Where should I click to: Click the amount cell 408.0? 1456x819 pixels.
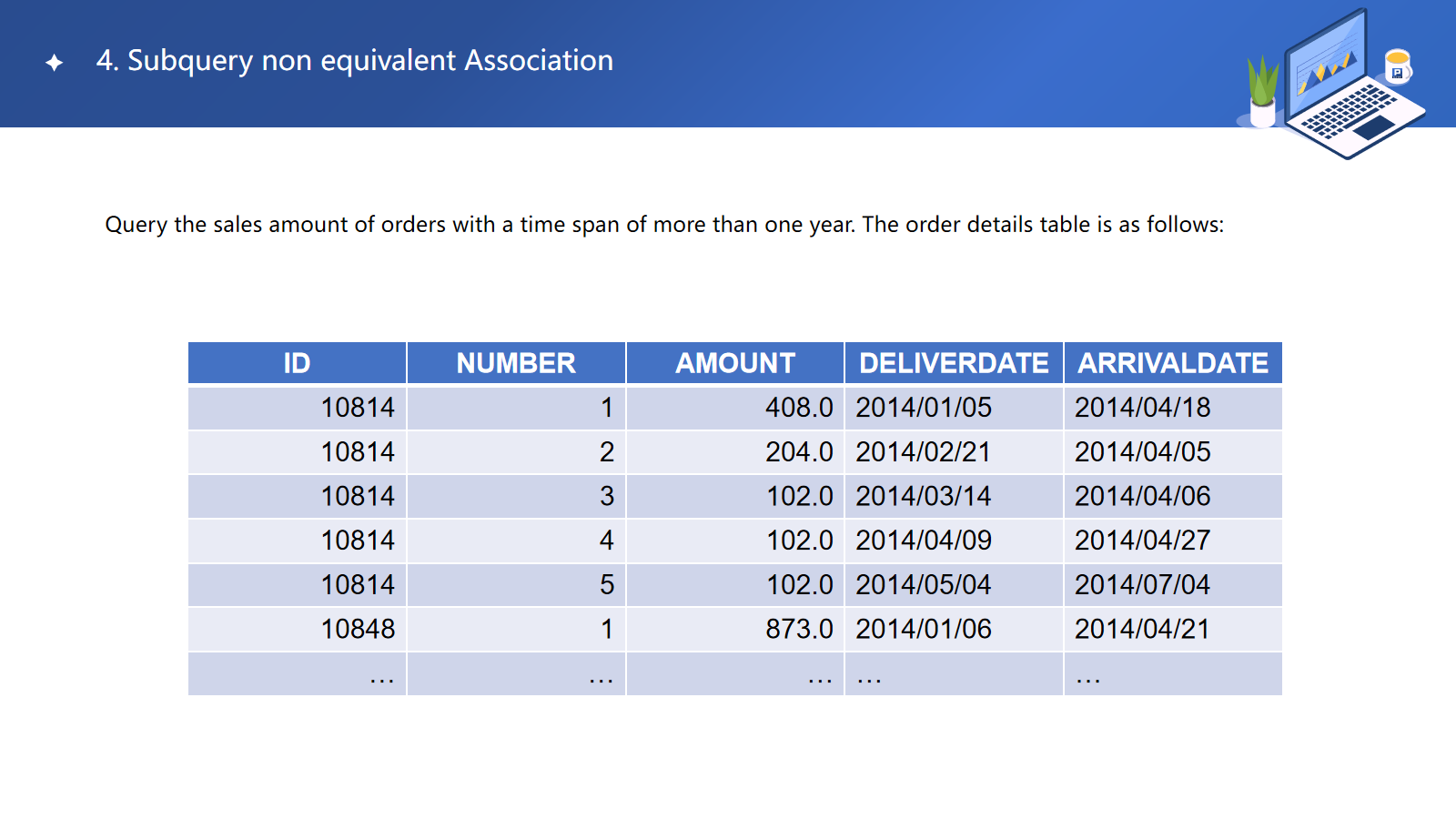[798, 408]
